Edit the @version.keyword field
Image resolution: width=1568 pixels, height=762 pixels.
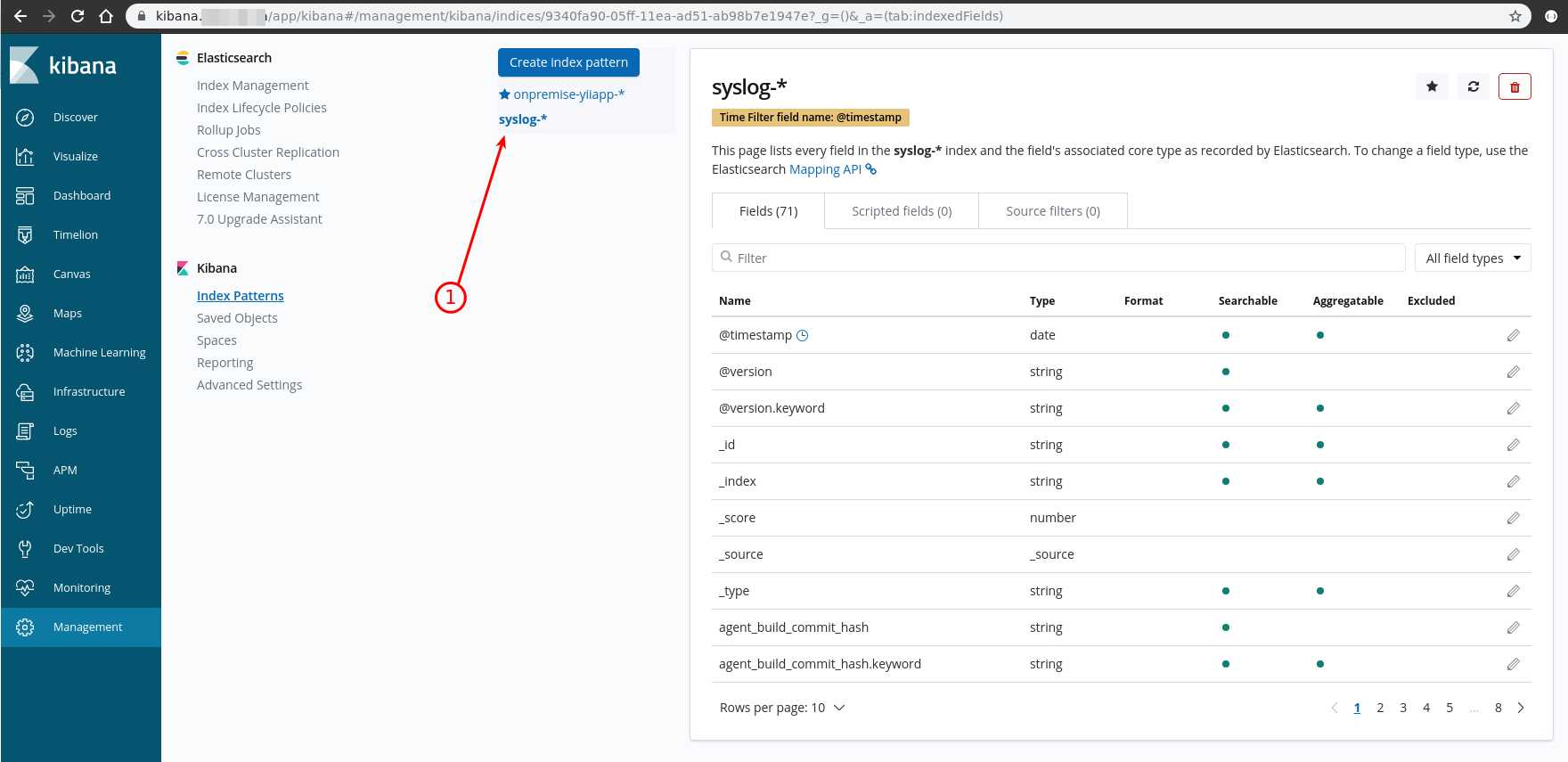pyautogui.click(x=1513, y=408)
